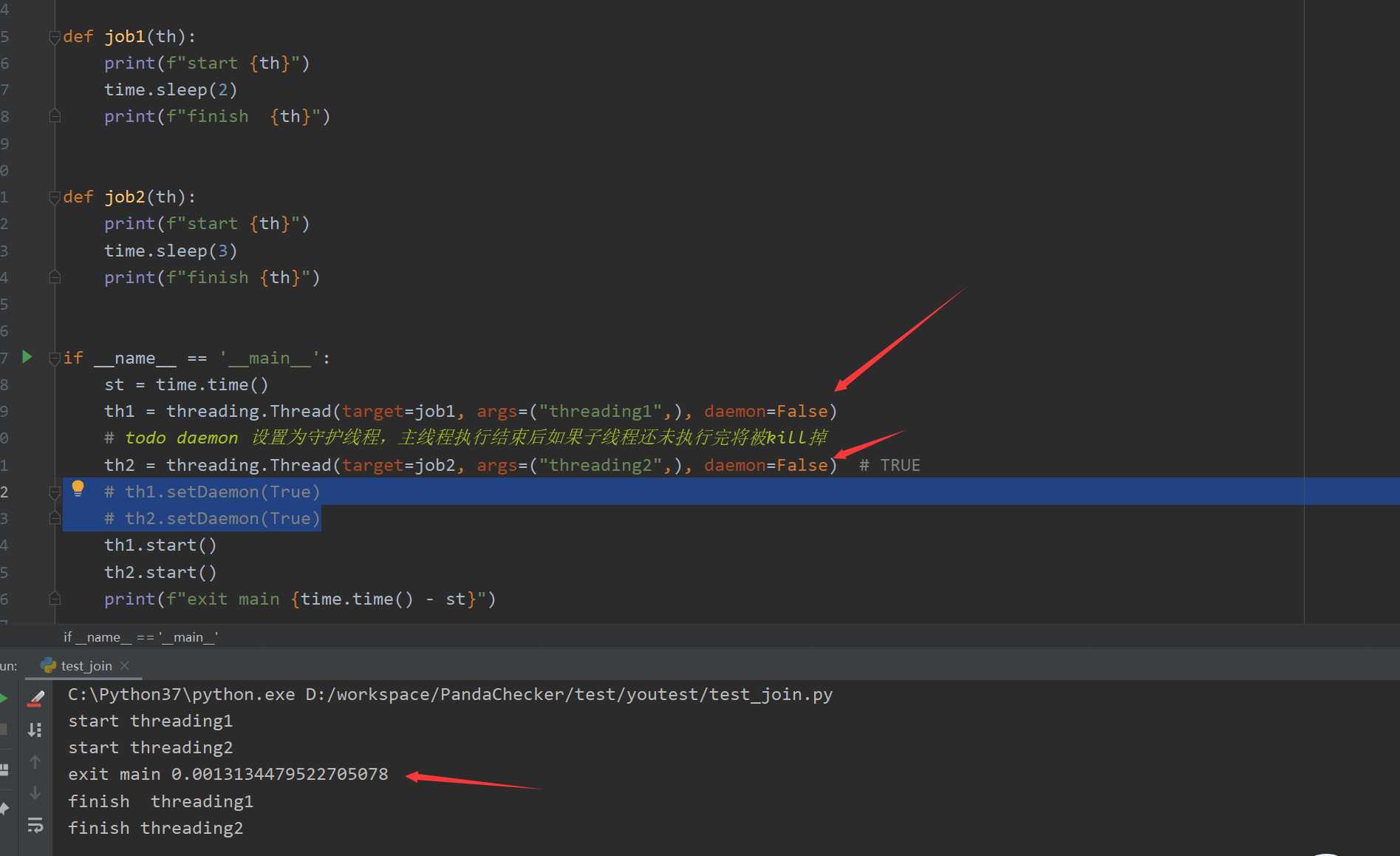Collapse the def job2 function fold

(54, 197)
